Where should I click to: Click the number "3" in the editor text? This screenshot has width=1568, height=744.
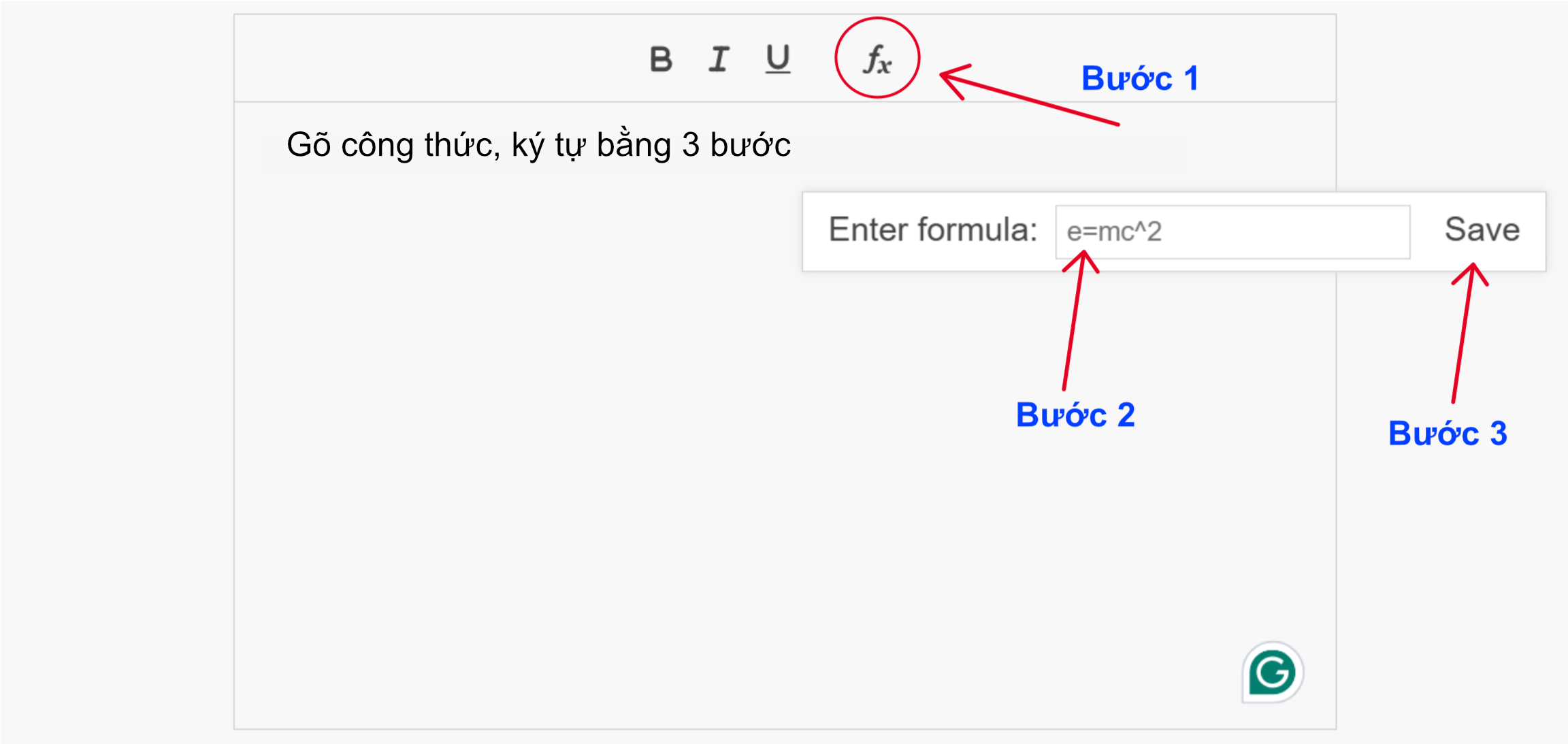pos(691,145)
